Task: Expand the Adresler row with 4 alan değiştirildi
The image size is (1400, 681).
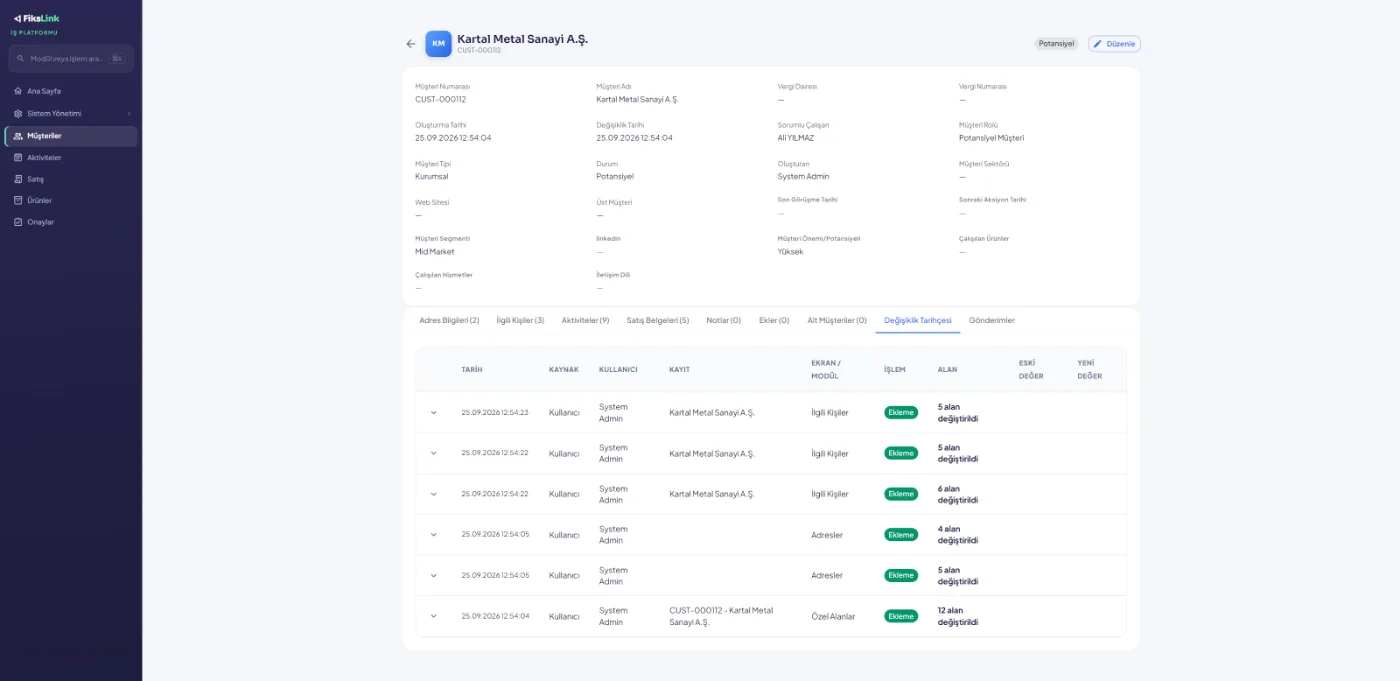Action: pos(434,535)
